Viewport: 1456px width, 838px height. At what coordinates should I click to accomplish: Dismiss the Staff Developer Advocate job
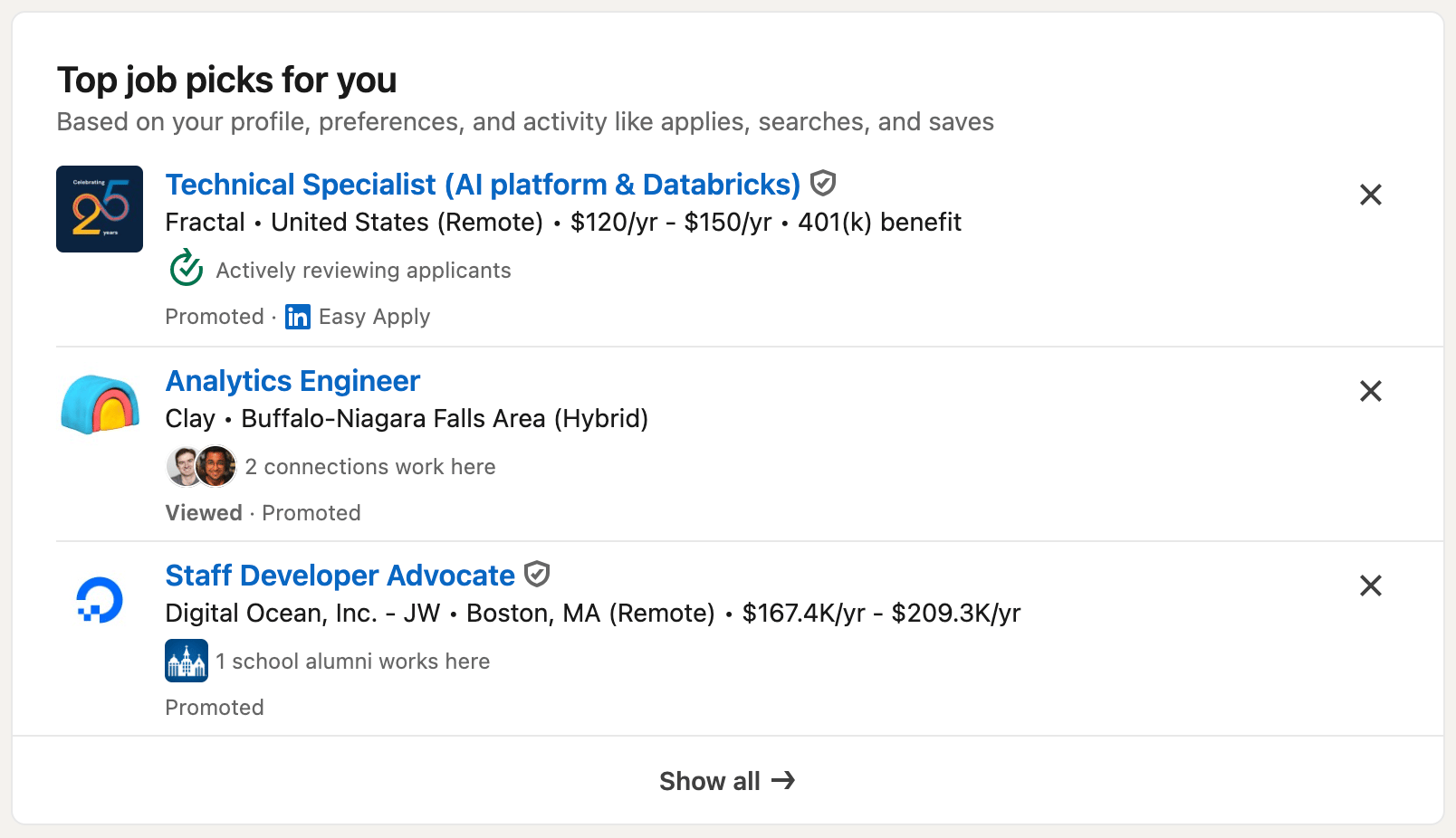tap(1370, 586)
